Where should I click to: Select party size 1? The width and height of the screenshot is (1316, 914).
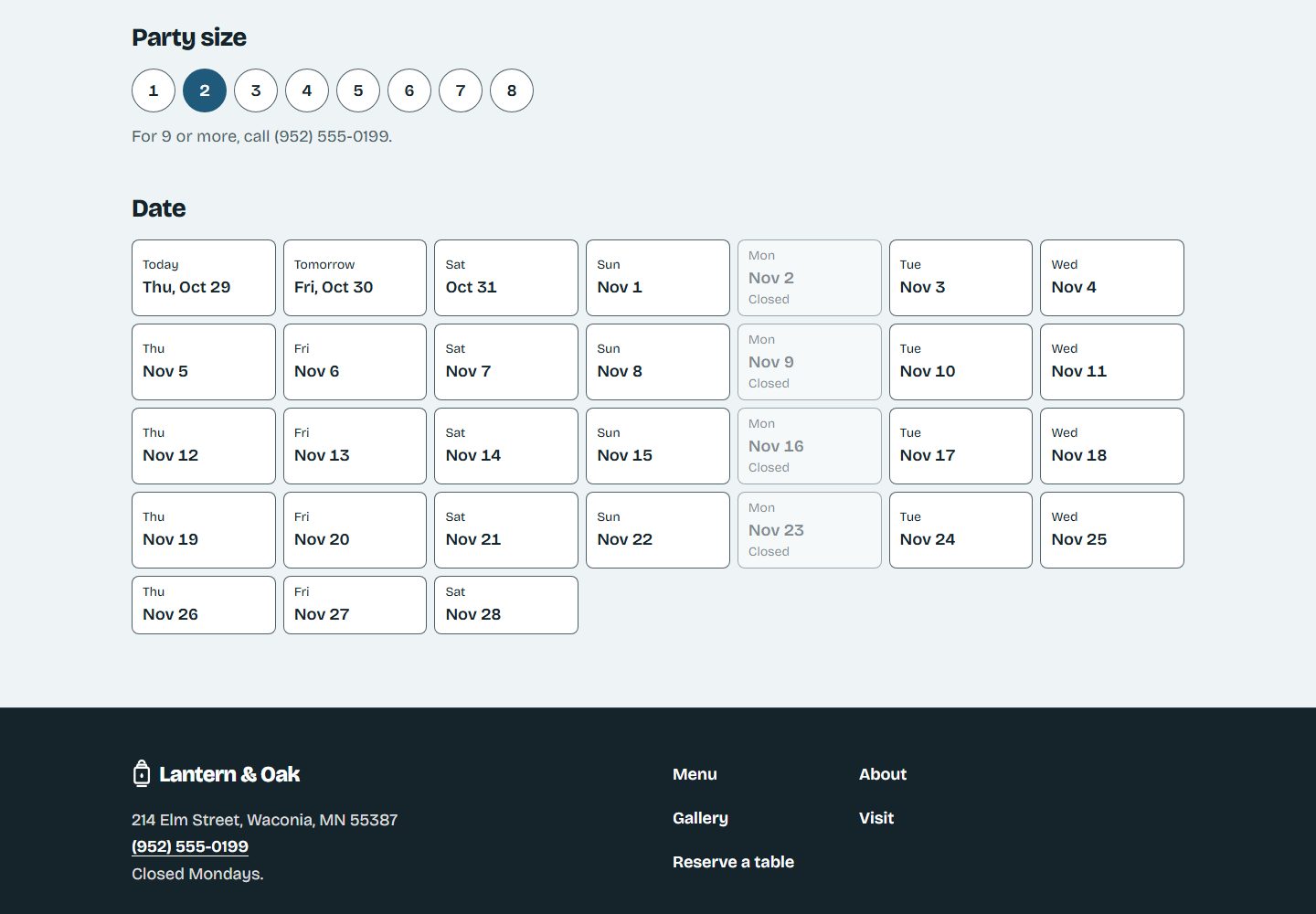click(x=154, y=90)
